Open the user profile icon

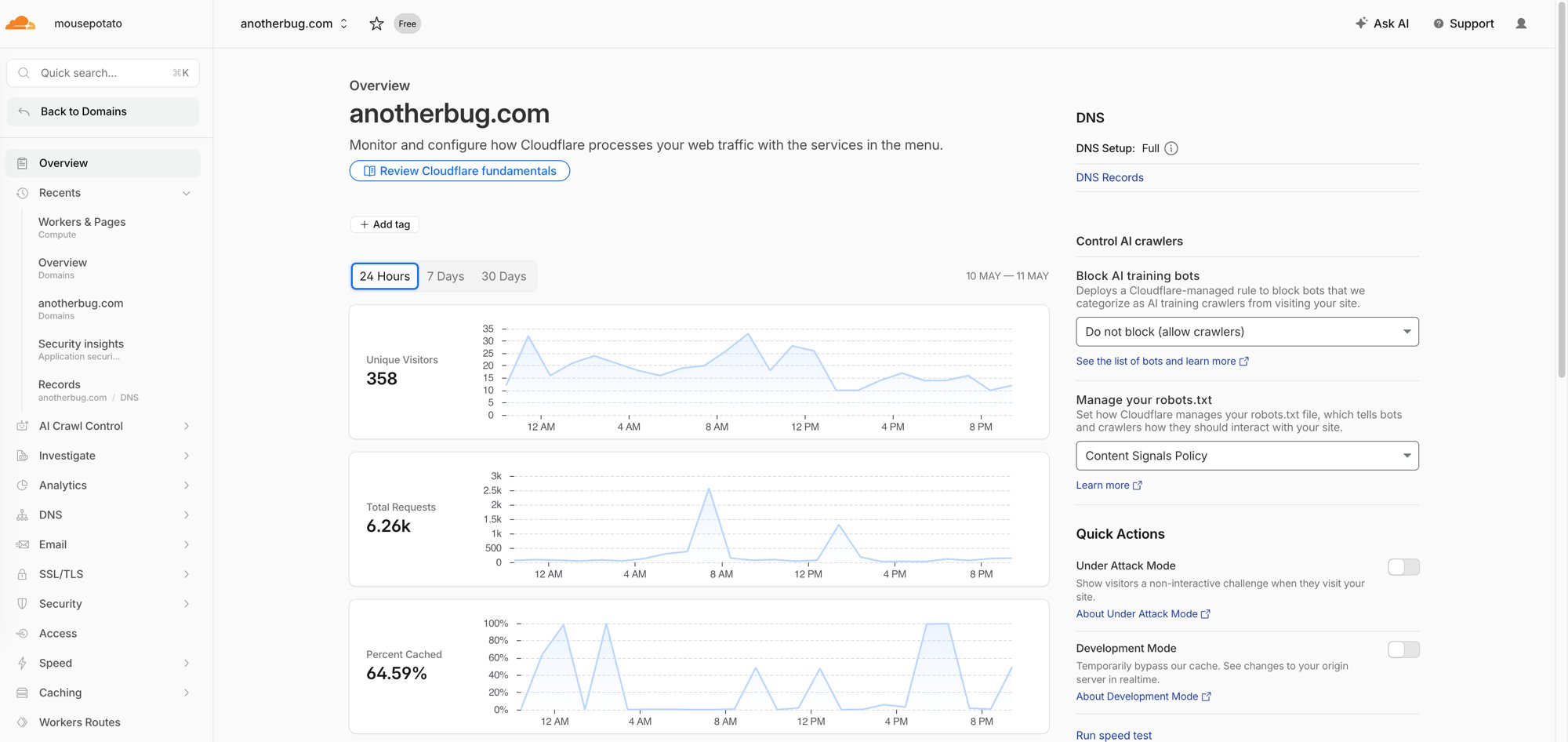(1521, 24)
